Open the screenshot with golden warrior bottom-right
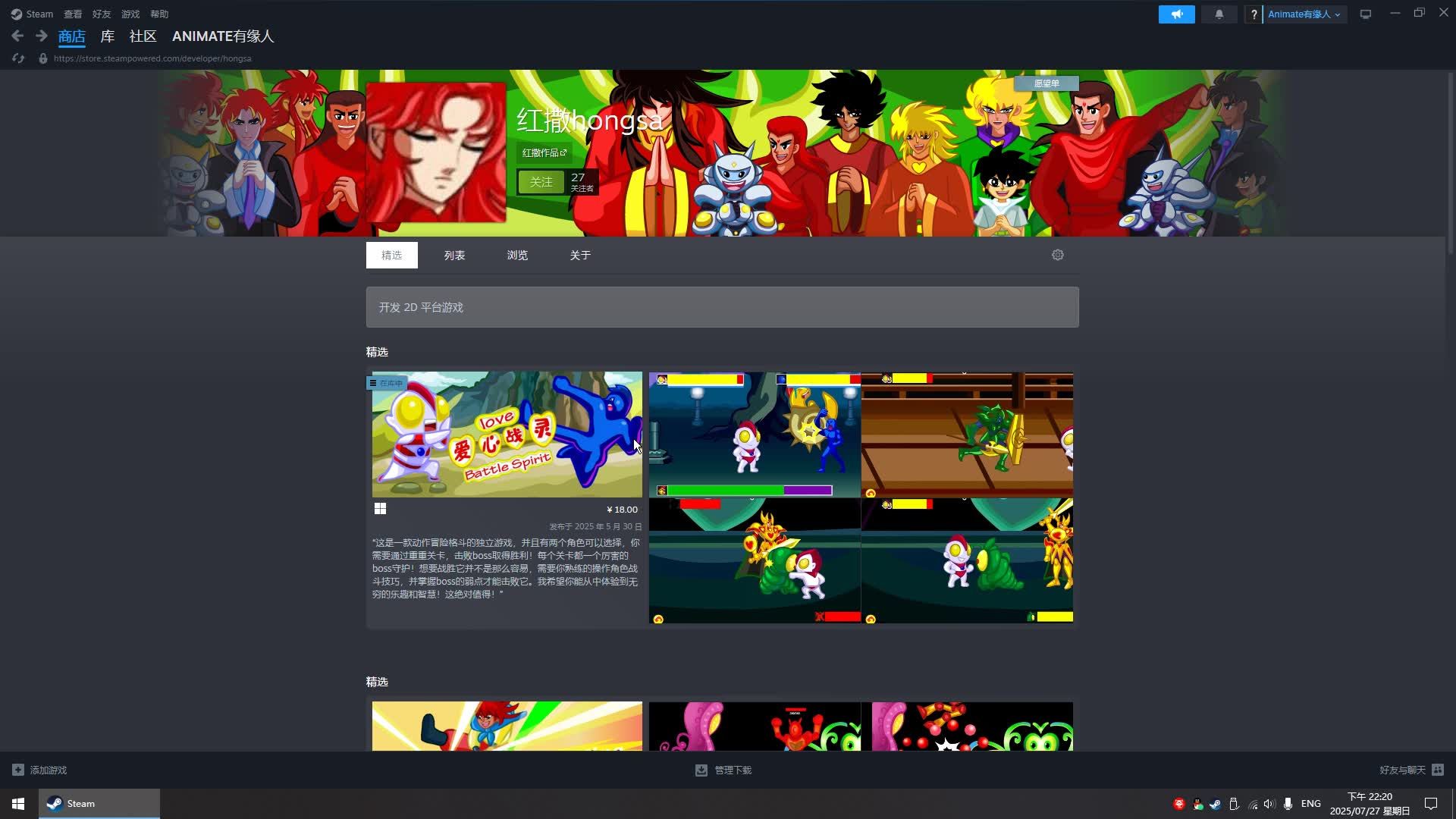 pos(967,561)
